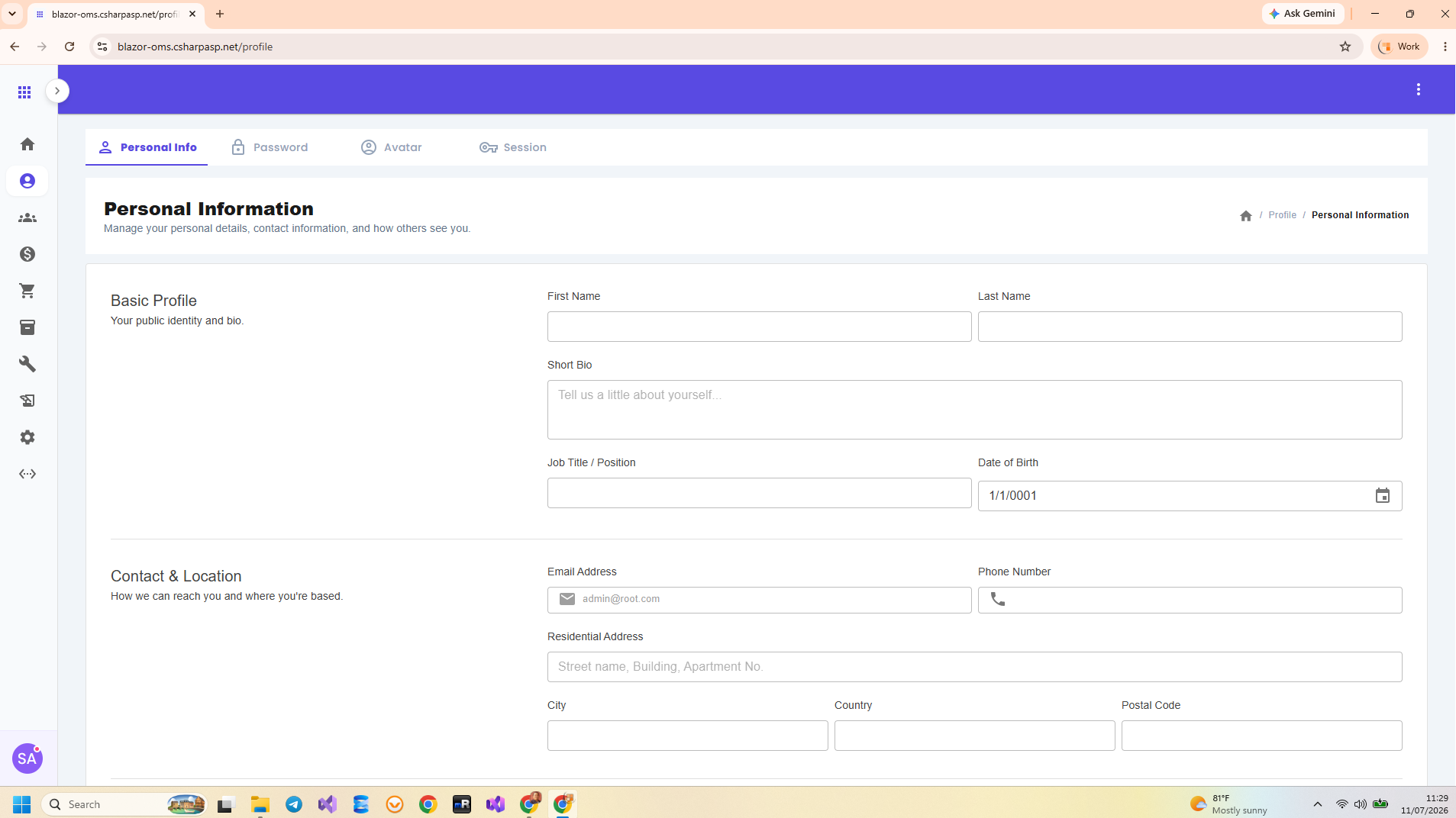
Task: Close the blazor-oms browser tab
Action: pyautogui.click(x=192, y=14)
